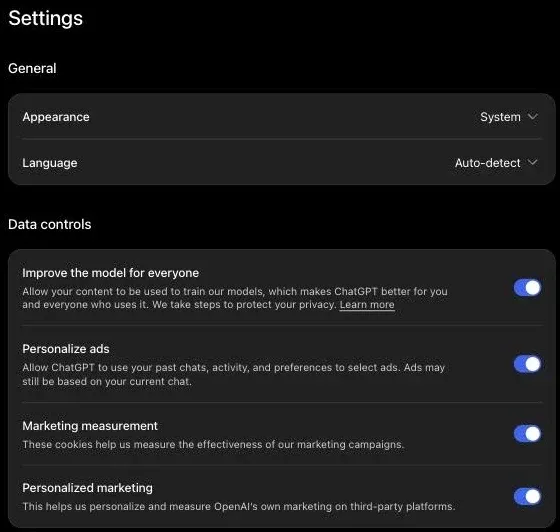
Task: Open the Language Auto-detect dropdown
Action: pos(496,163)
